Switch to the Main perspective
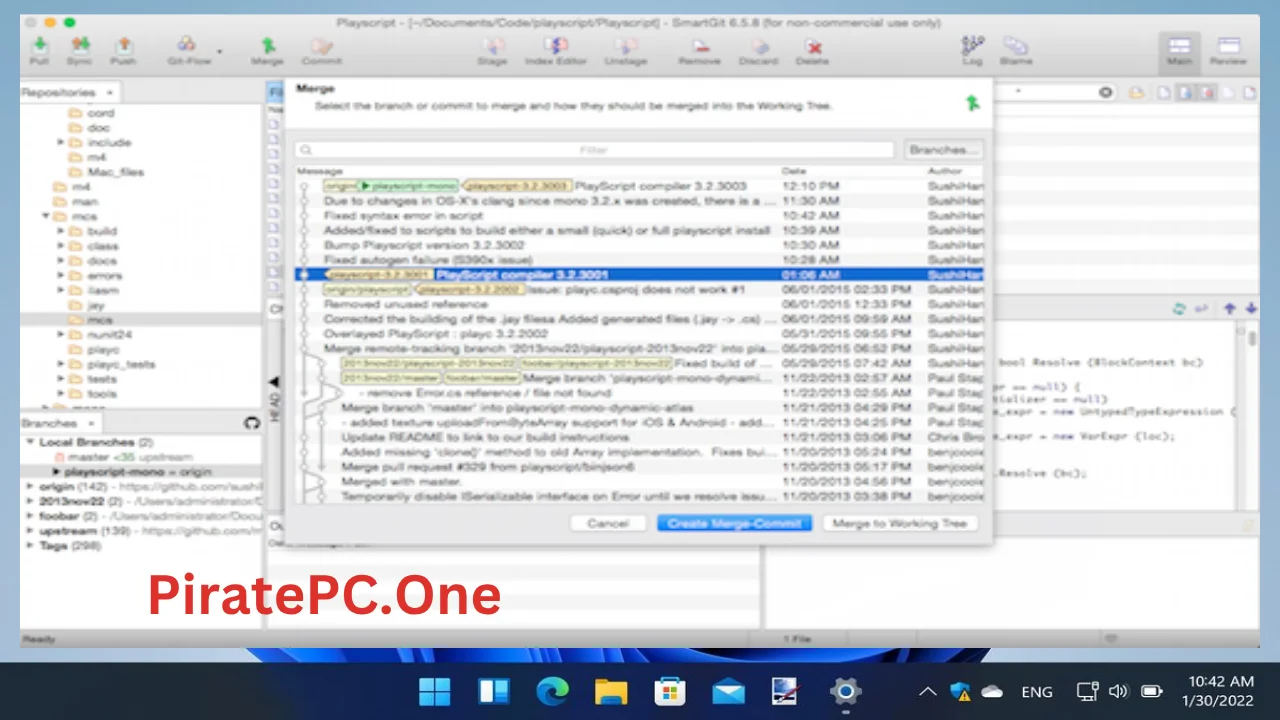Image resolution: width=1280 pixels, height=720 pixels. 1180,50
